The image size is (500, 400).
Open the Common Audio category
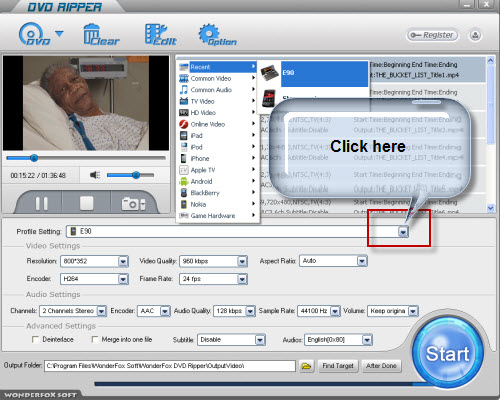pyautogui.click(x=217, y=90)
